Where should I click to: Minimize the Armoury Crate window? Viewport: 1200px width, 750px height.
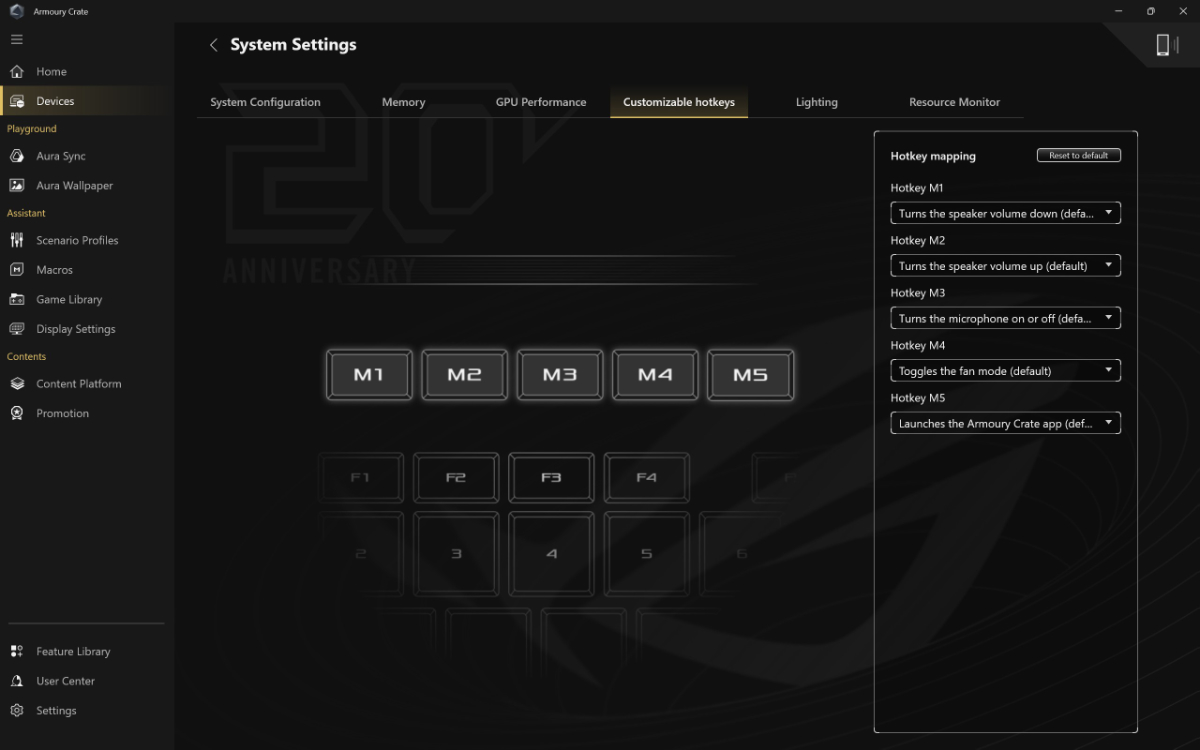pos(1118,11)
